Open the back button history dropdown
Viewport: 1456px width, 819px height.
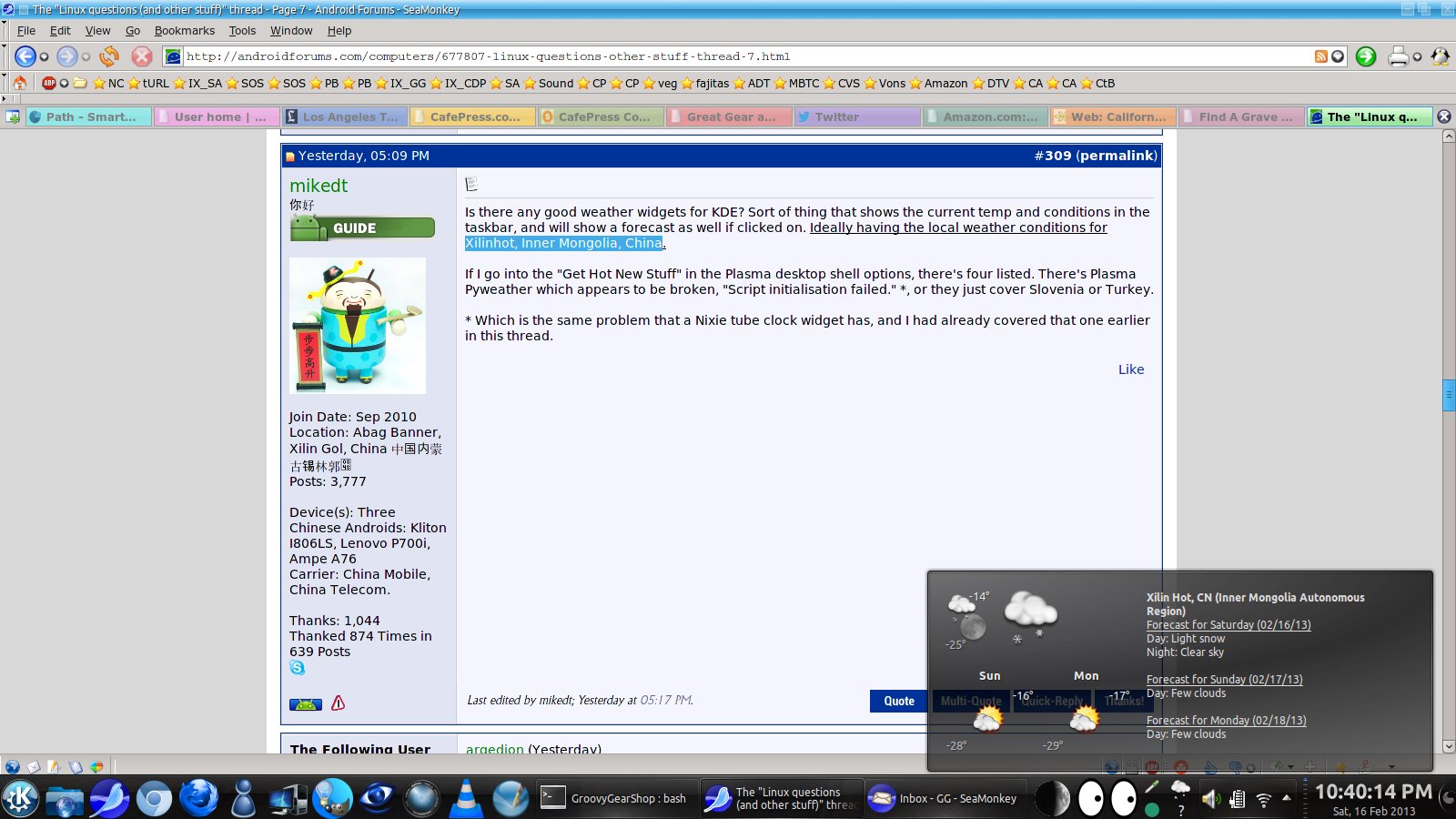(x=44, y=56)
